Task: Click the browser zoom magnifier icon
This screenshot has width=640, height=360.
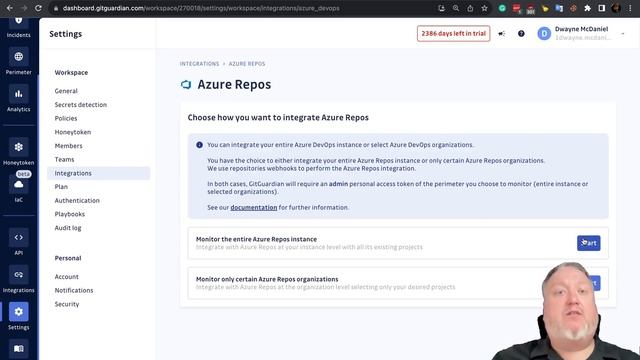Action: point(456,8)
